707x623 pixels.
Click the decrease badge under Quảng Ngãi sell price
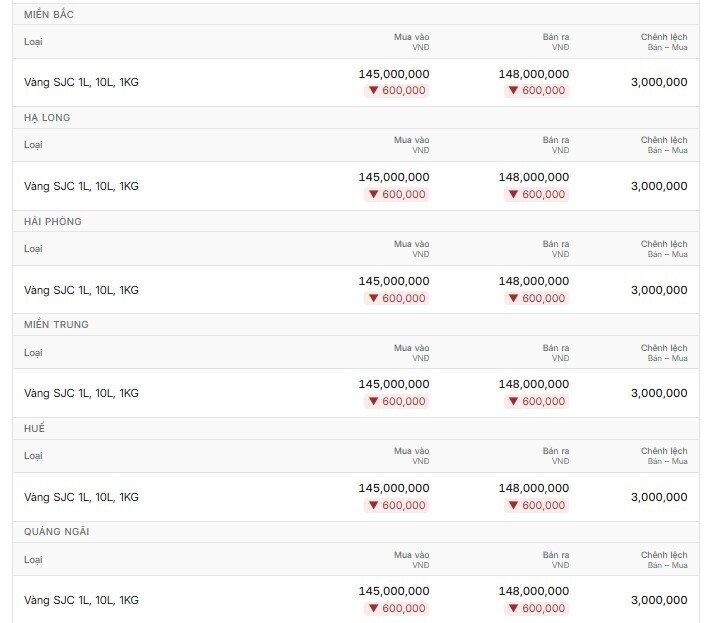(536, 609)
